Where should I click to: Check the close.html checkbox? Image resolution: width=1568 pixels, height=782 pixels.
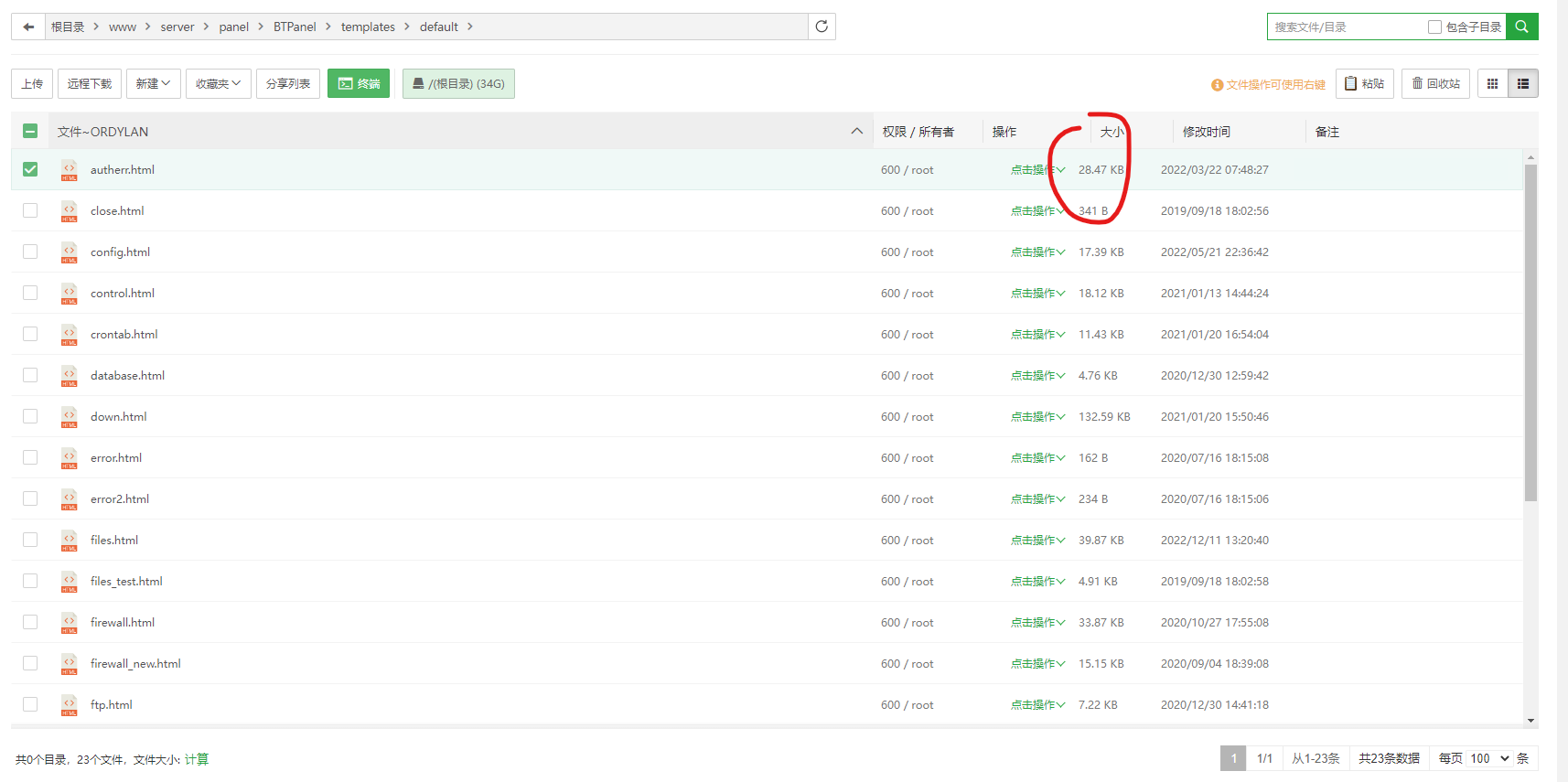[x=30, y=210]
